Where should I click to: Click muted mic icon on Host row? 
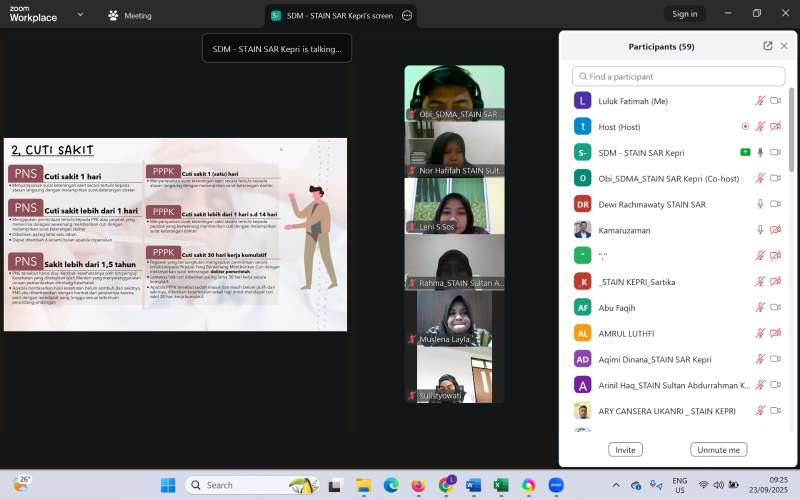coord(760,127)
